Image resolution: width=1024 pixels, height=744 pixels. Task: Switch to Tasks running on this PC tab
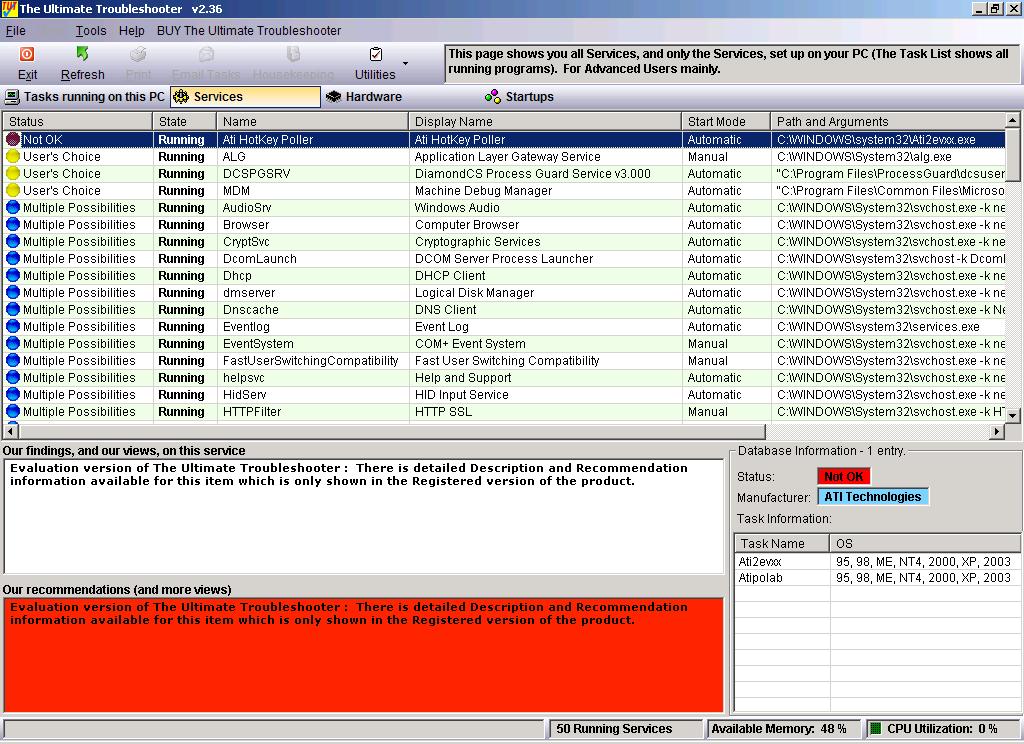[x=85, y=97]
